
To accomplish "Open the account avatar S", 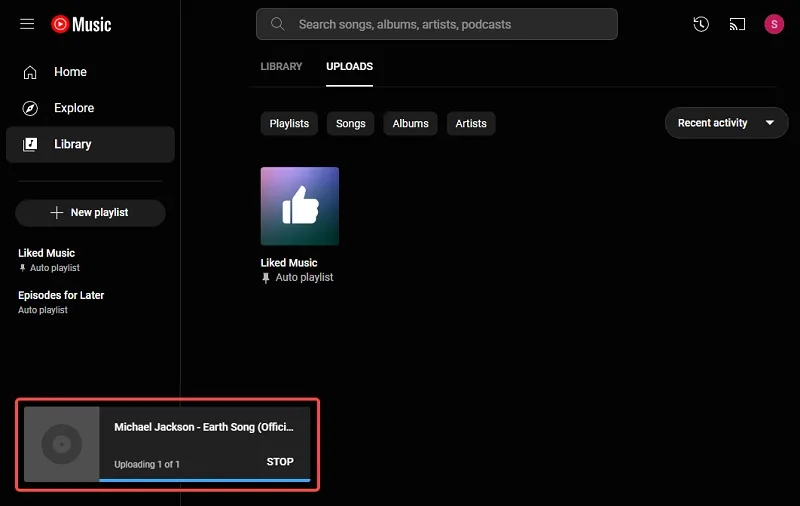I will (x=774, y=24).
